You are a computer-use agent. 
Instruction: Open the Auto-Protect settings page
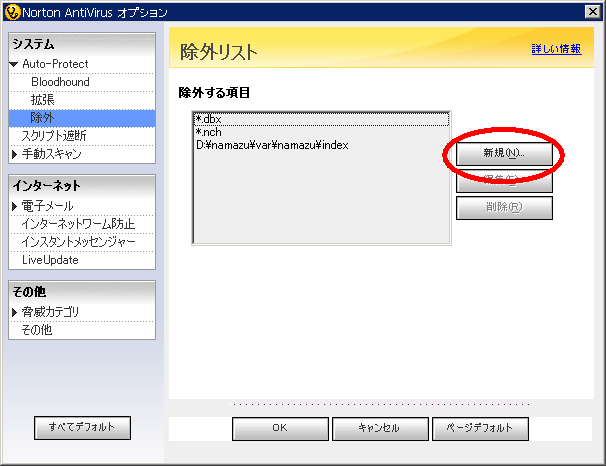[55, 64]
